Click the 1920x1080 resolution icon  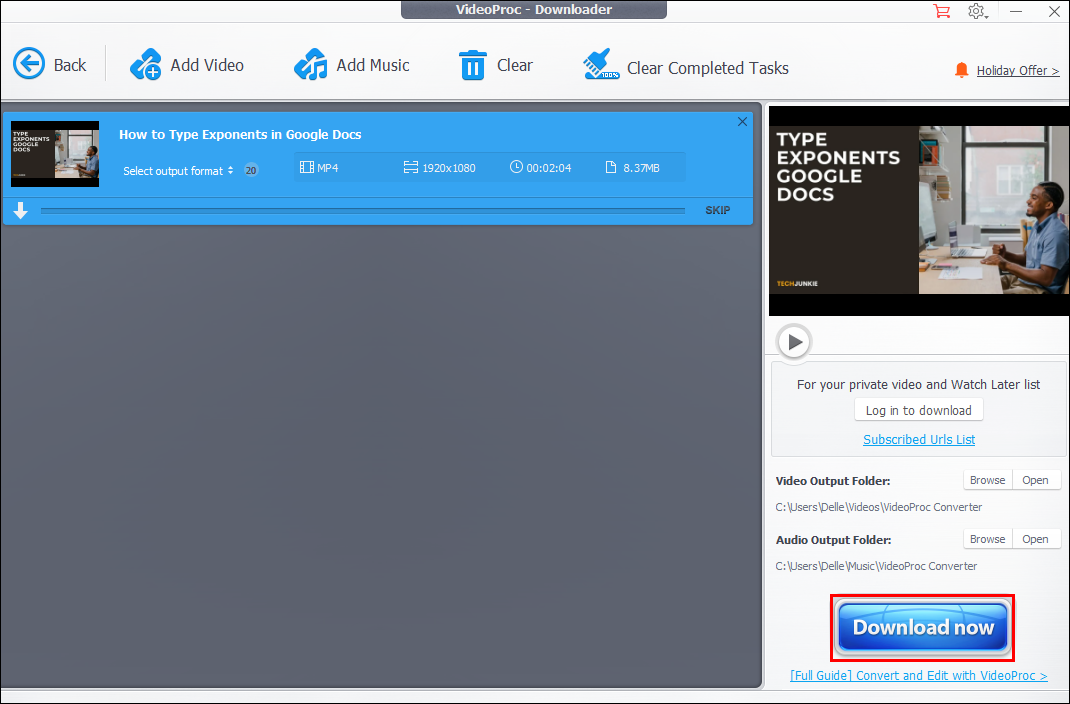[x=410, y=167]
